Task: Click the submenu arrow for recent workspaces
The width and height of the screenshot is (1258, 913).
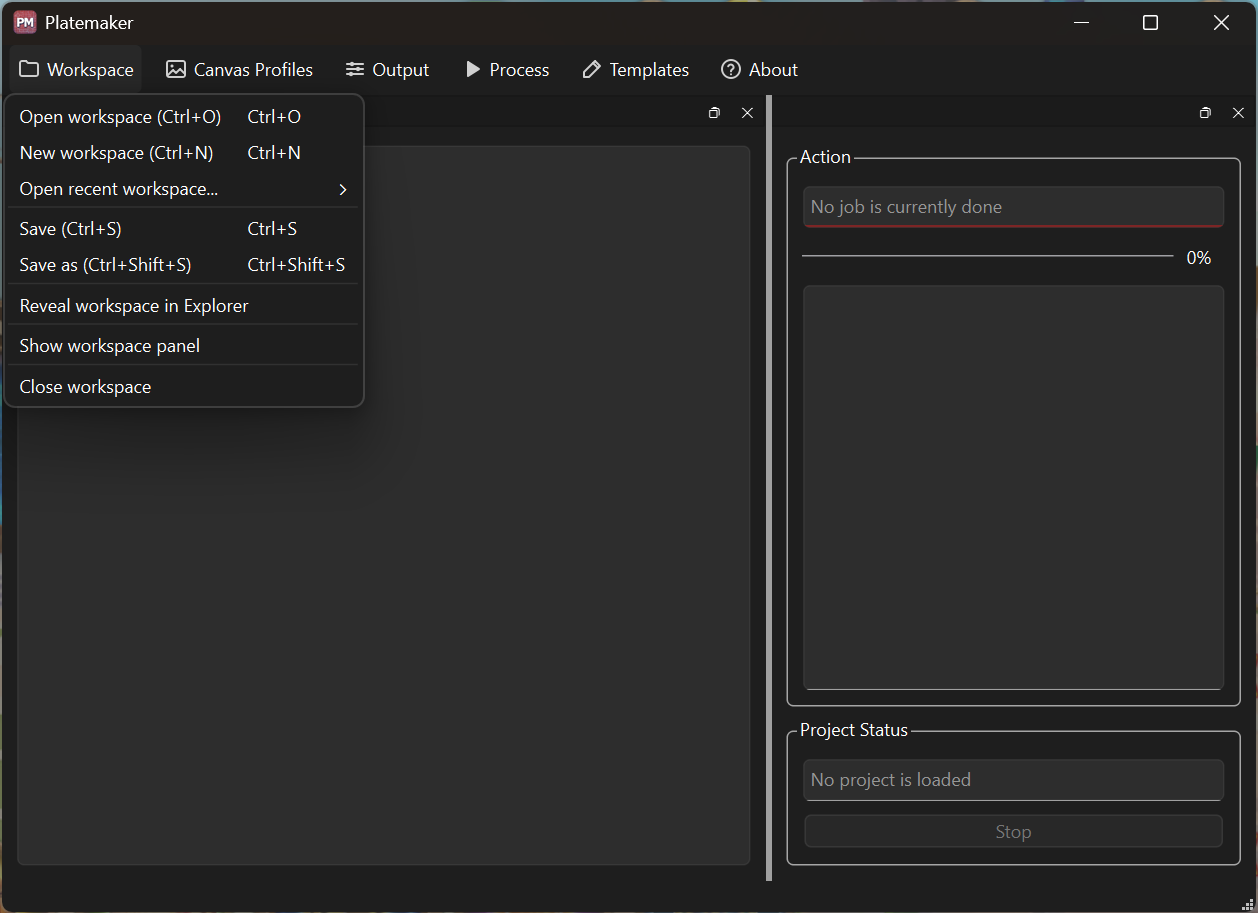Action: click(343, 189)
